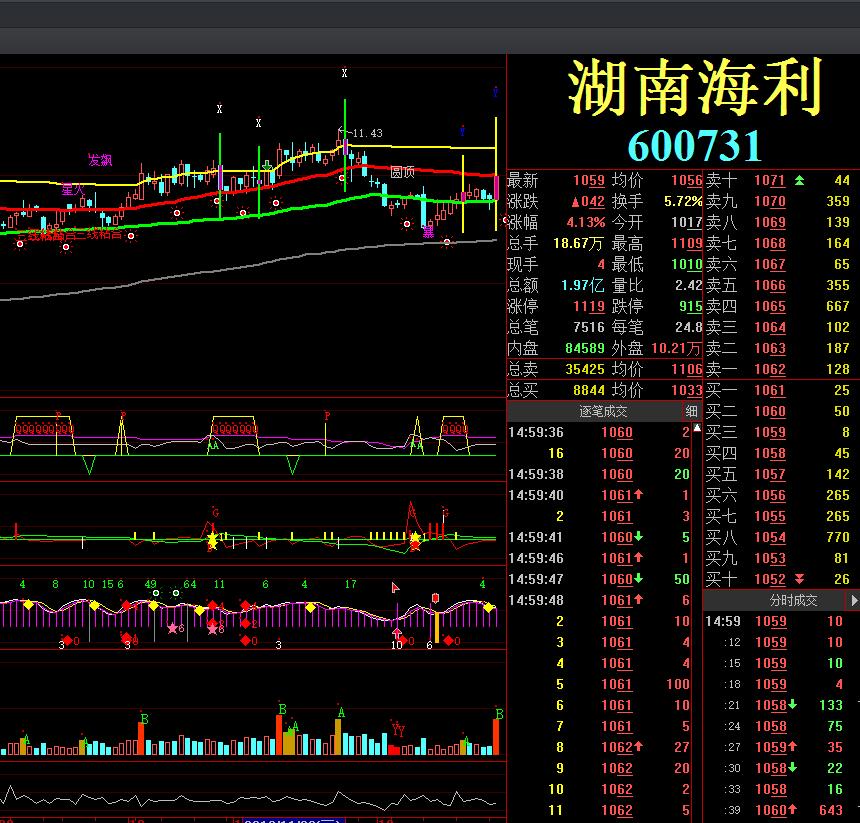The height and width of the screenshot is (823, 860).
Task: Click 卖四 volume 667
Action: [x=838, y=306]
